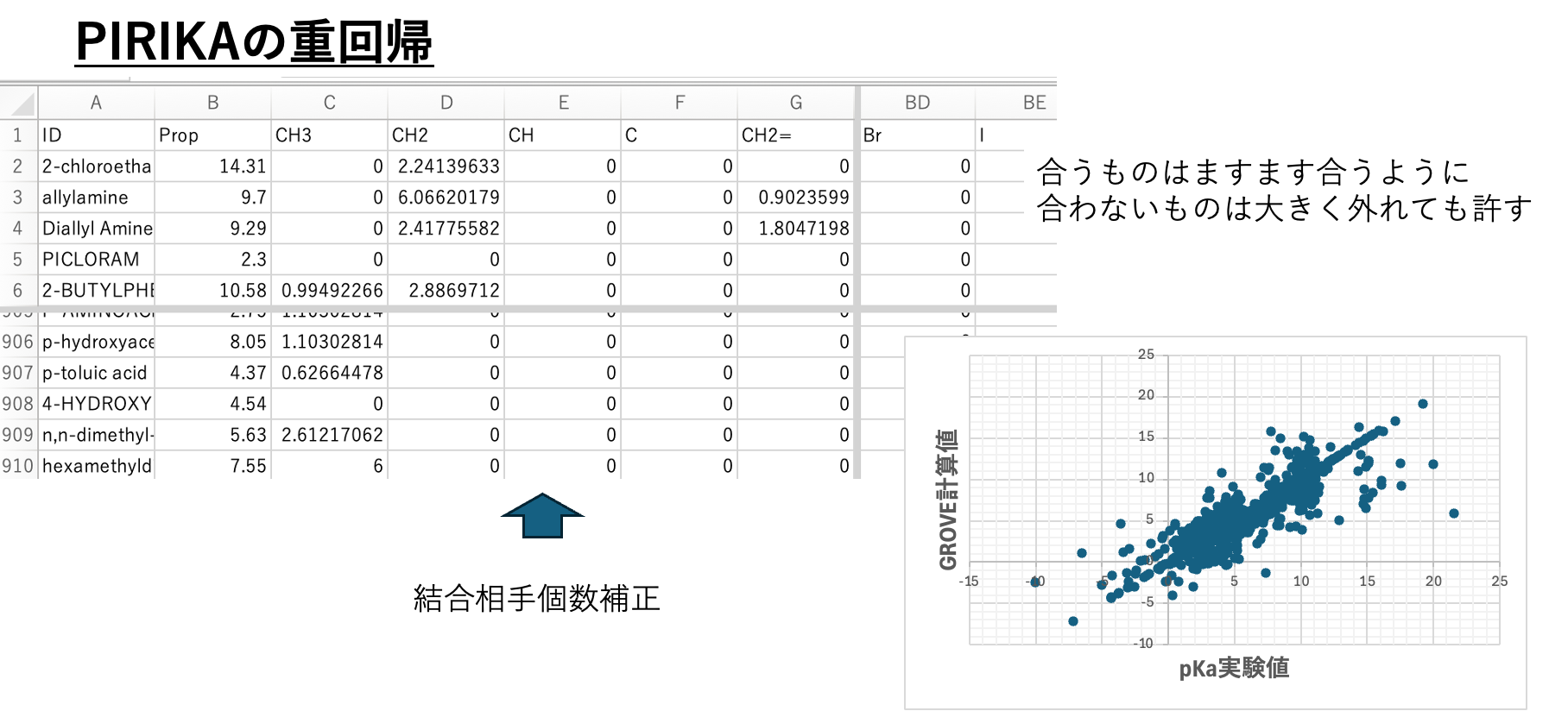Select column G header
This screenshot has width=1568, height=711.
(x=796, y=103)
